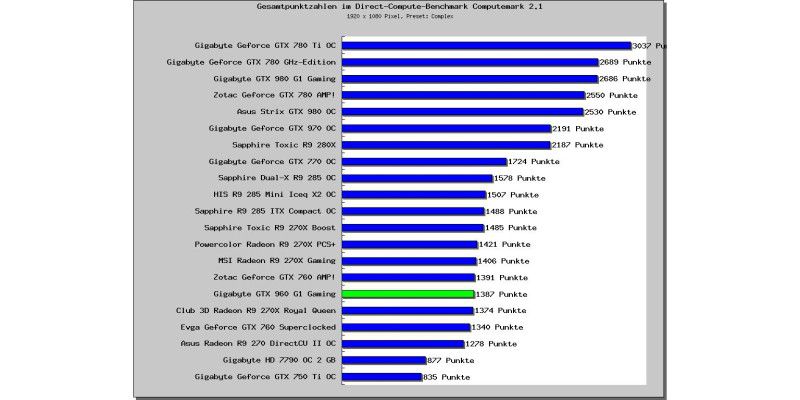This screenshot has width=800, height=400.
Task: Click the score '3037' beside the top bar
Action: [x=641, y=46]
